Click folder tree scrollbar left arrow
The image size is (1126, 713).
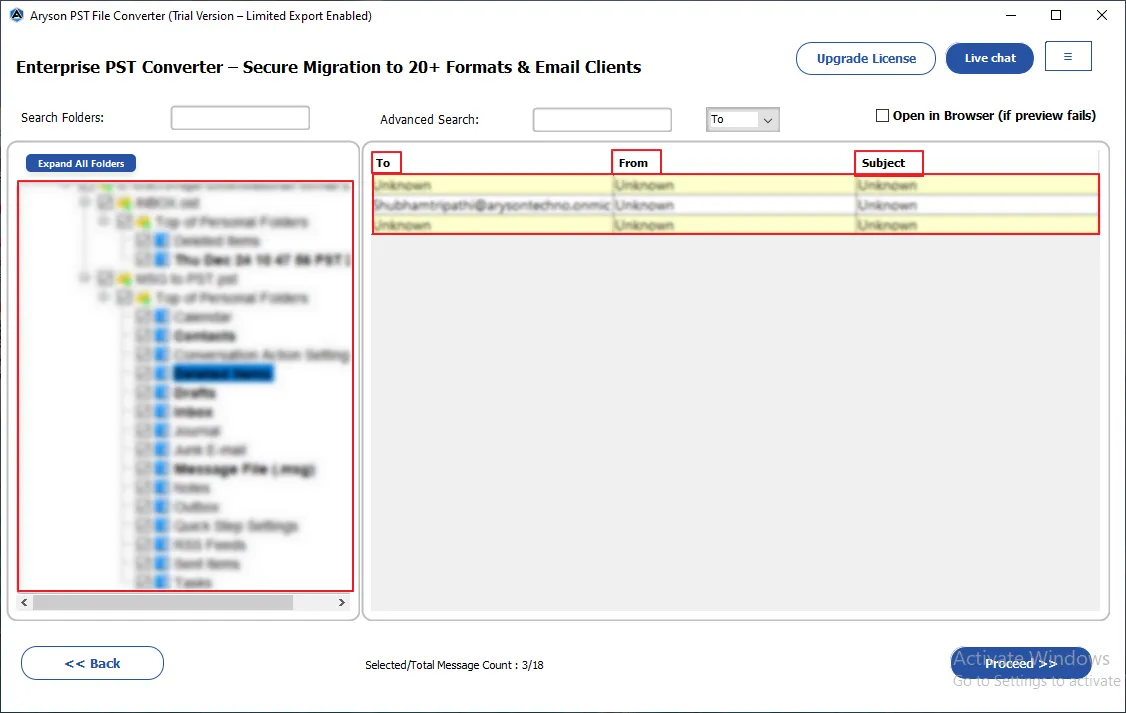(24, 602)
